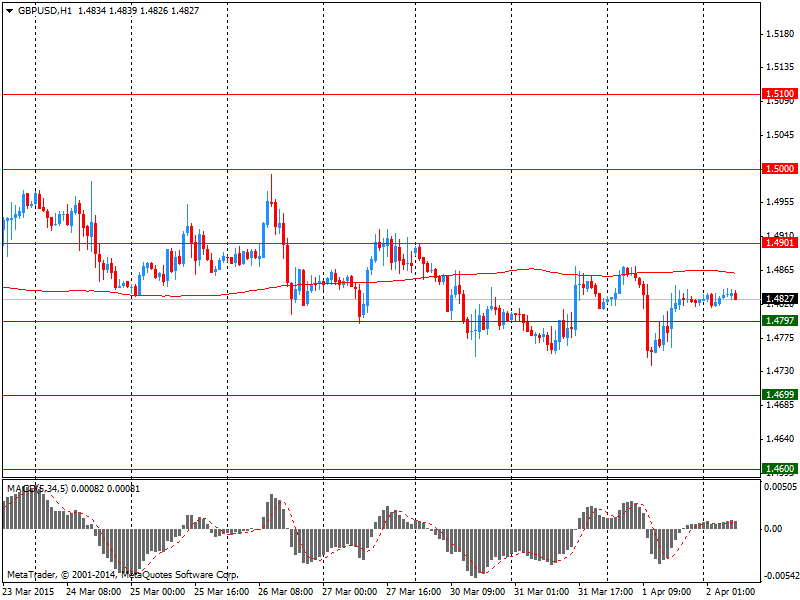Select the 25 Mar 16:00 time label
Screen dimensions: 800x600
tap(222, 592)
